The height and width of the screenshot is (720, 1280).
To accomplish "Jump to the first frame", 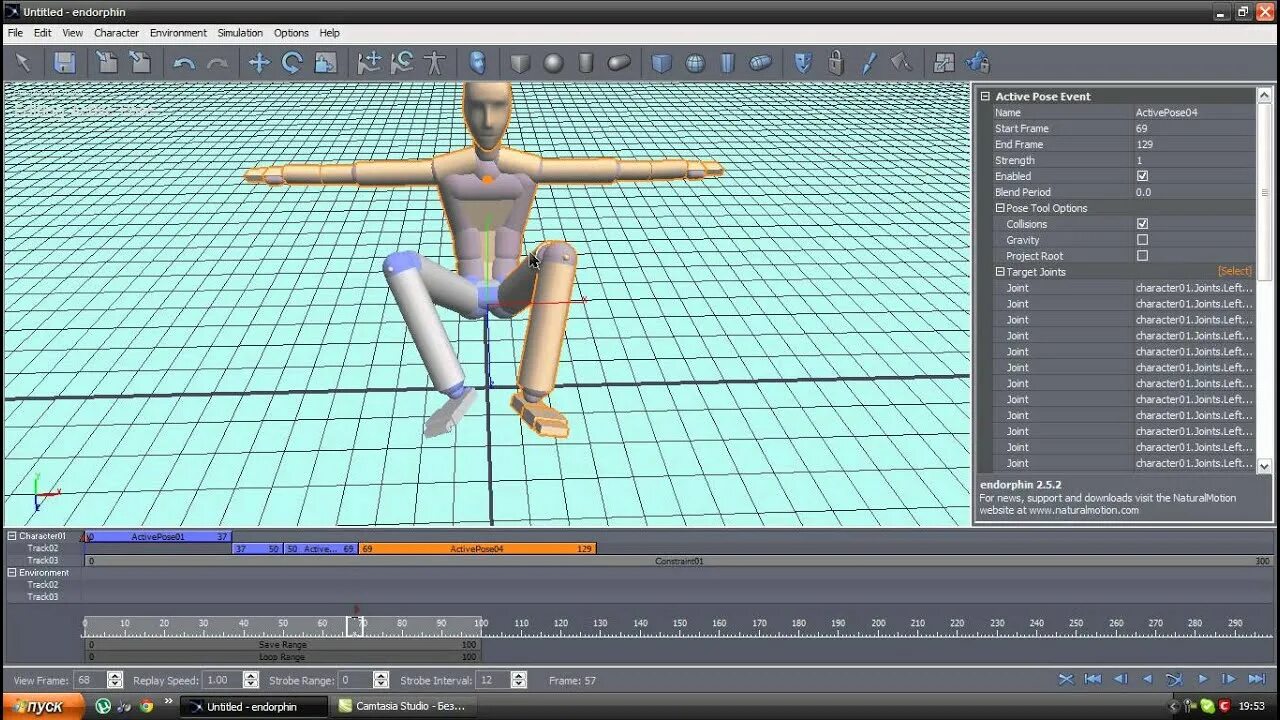I will 1093,679.
